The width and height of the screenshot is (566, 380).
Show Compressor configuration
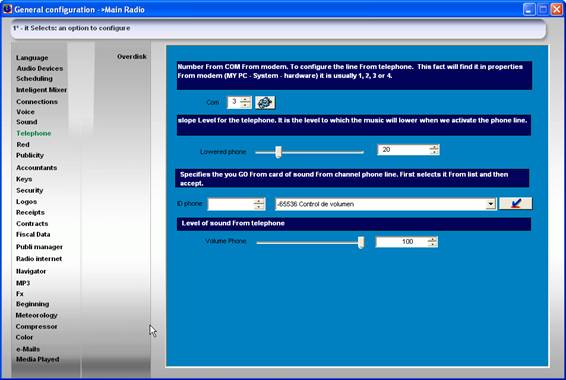click(x=36, y=327)
